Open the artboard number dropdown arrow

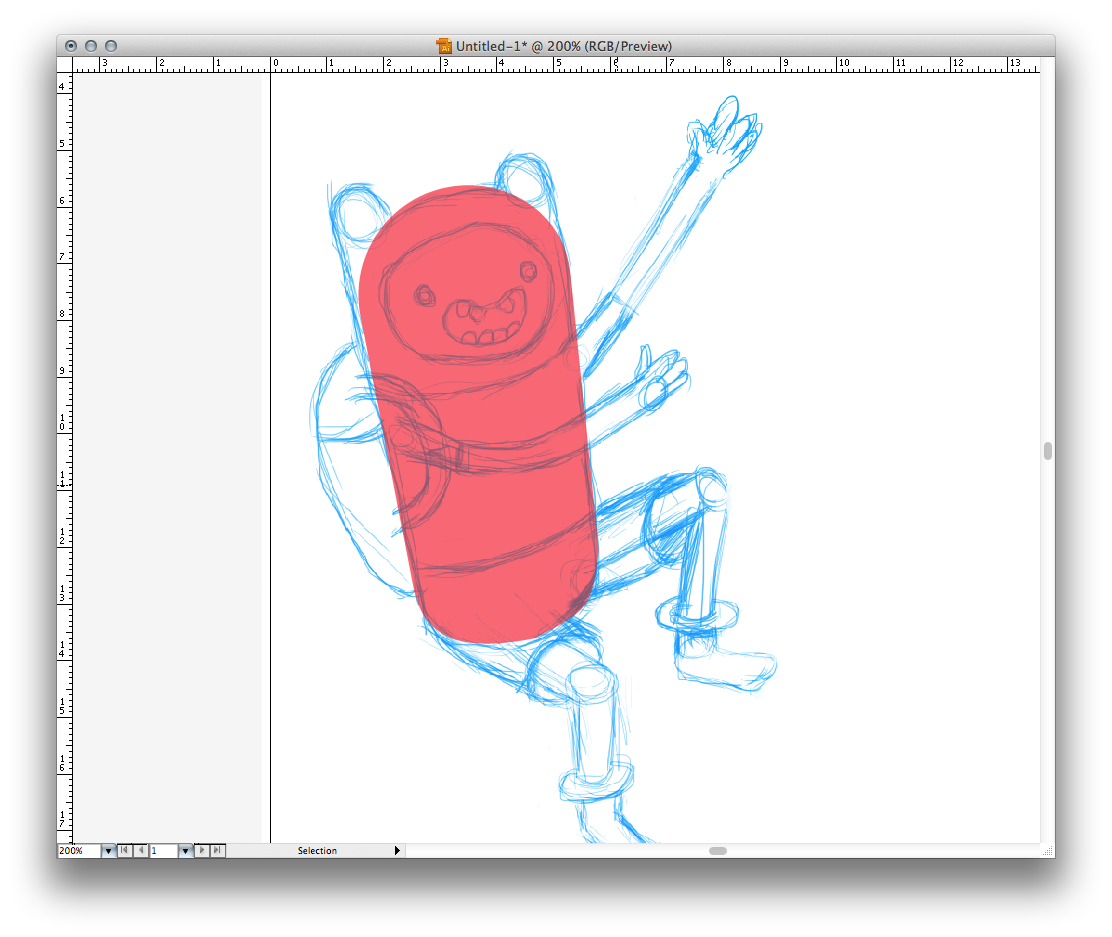(185, 851)
